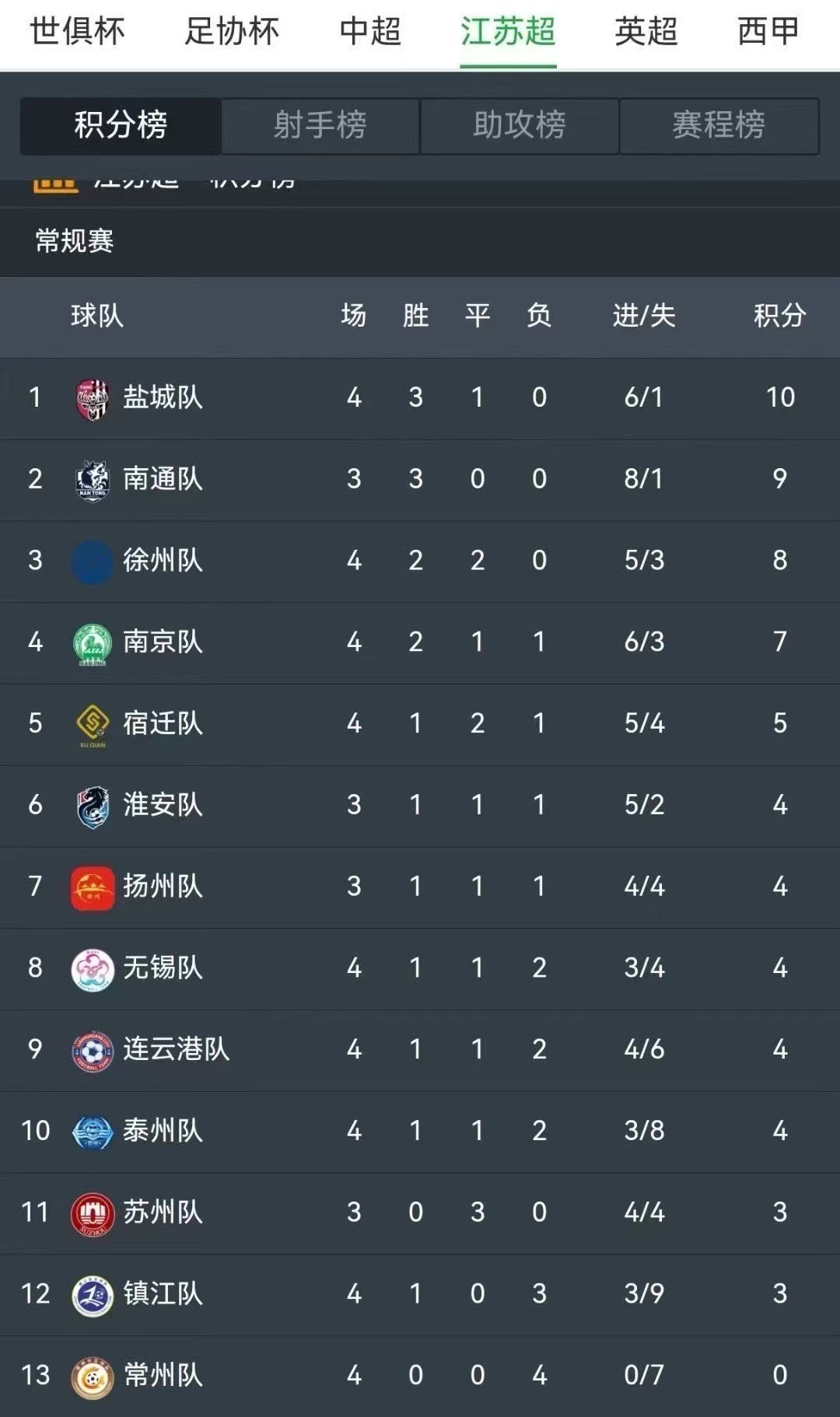Click the 积分 column header
This screenshot has height=1417, width=840.
(779, 316)
